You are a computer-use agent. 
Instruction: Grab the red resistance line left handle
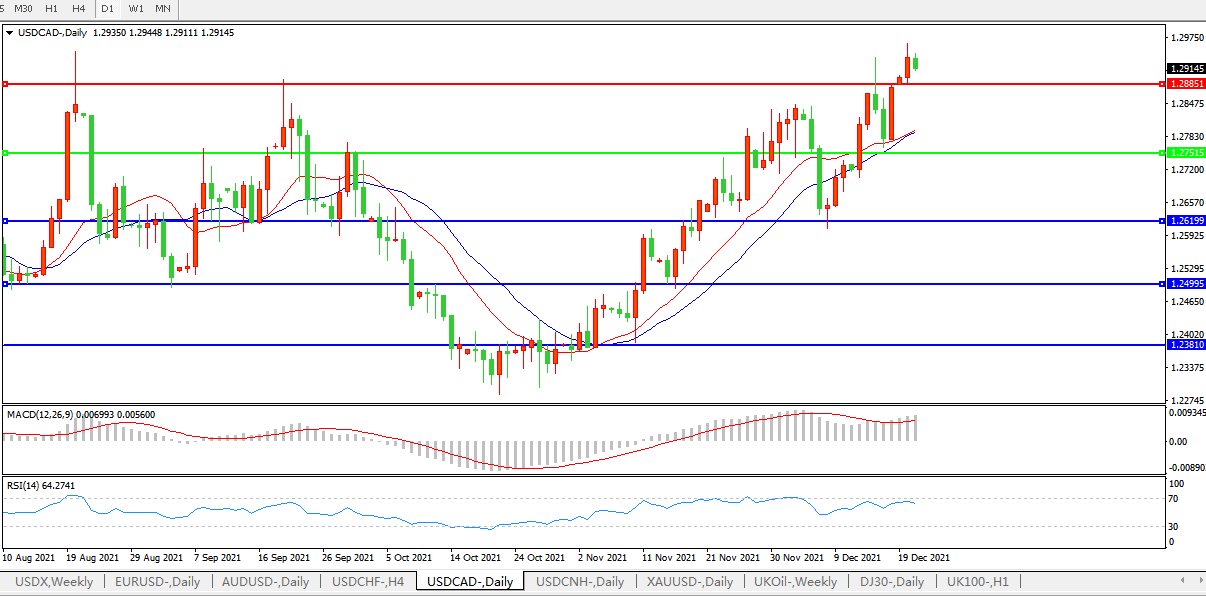click(5, 84)
